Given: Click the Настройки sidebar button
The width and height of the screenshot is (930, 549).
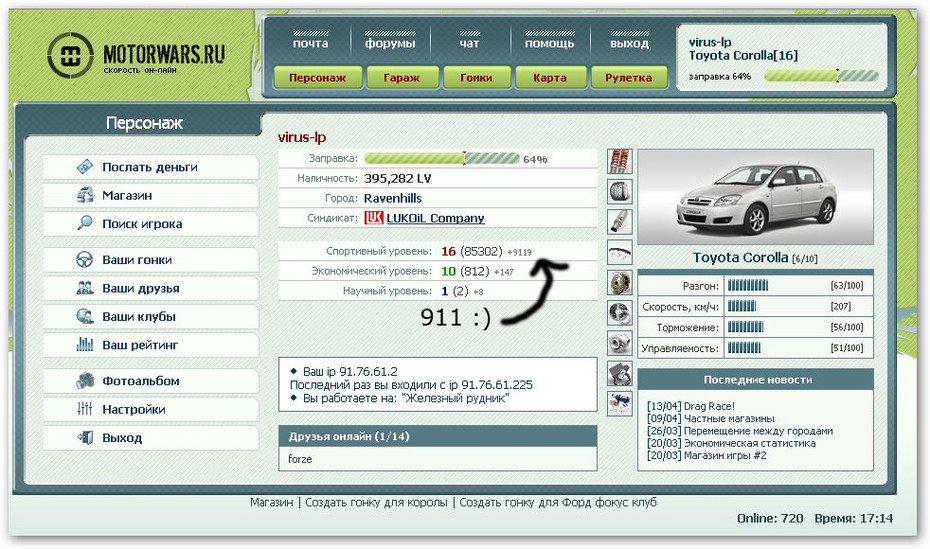Looking at the screenshot, I should click(x=151, y=410).
